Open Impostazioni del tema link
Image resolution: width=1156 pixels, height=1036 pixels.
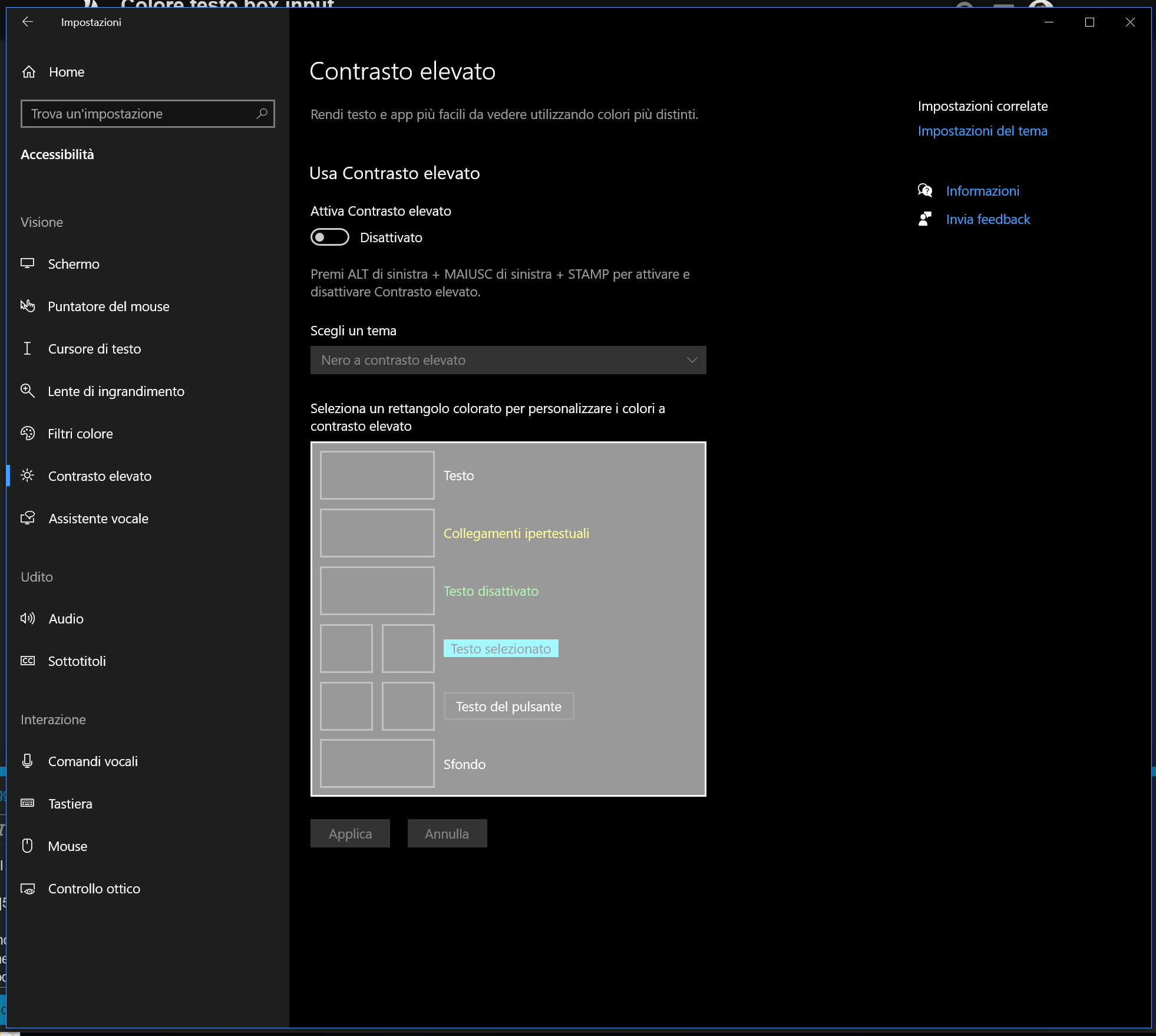point(982,131)
